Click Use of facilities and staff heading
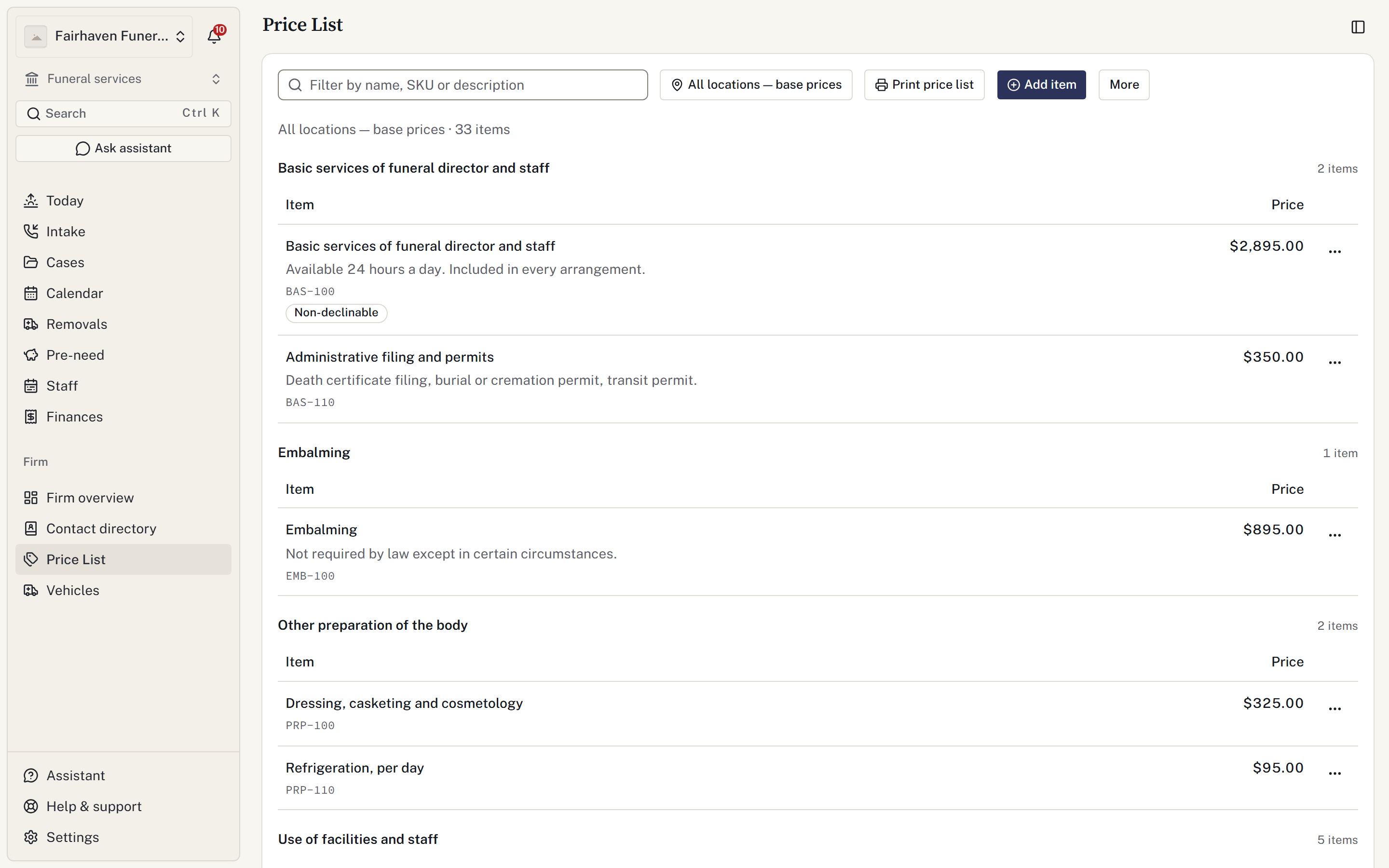The width and height of the screenshot is (1389, 868). tap(357, 839)
